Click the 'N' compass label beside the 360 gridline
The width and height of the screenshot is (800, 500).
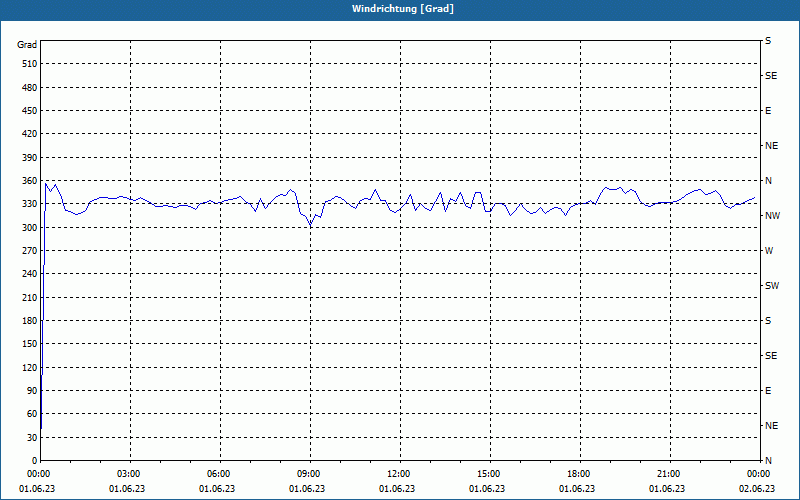tap(768, 181)
